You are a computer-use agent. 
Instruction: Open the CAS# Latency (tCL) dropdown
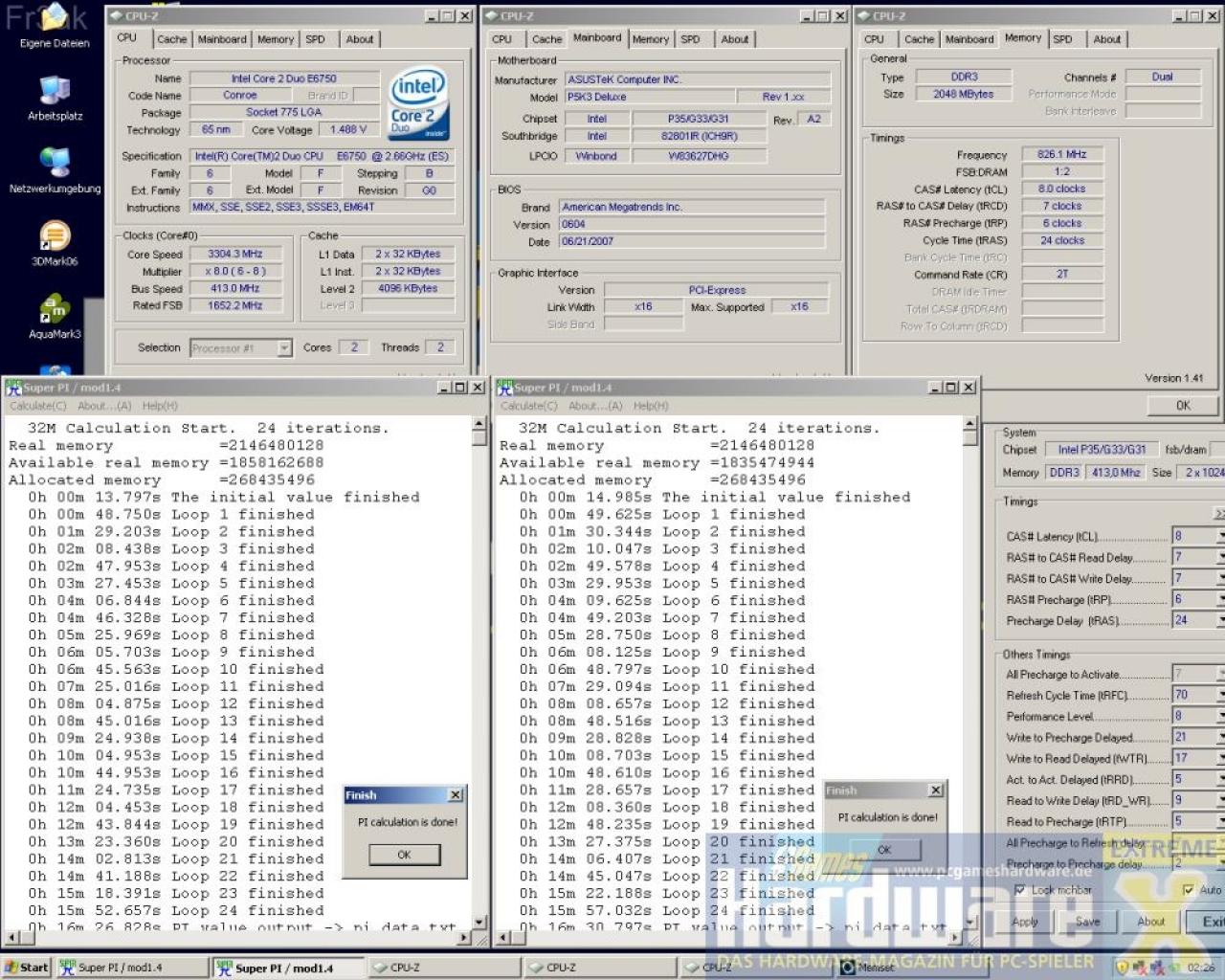point(1221,536)
